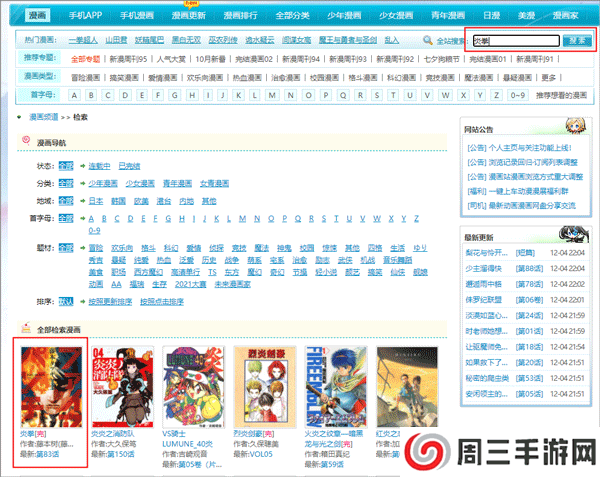Filter region by 欧美
600x477 pixels.
click(x=141, y=201)
